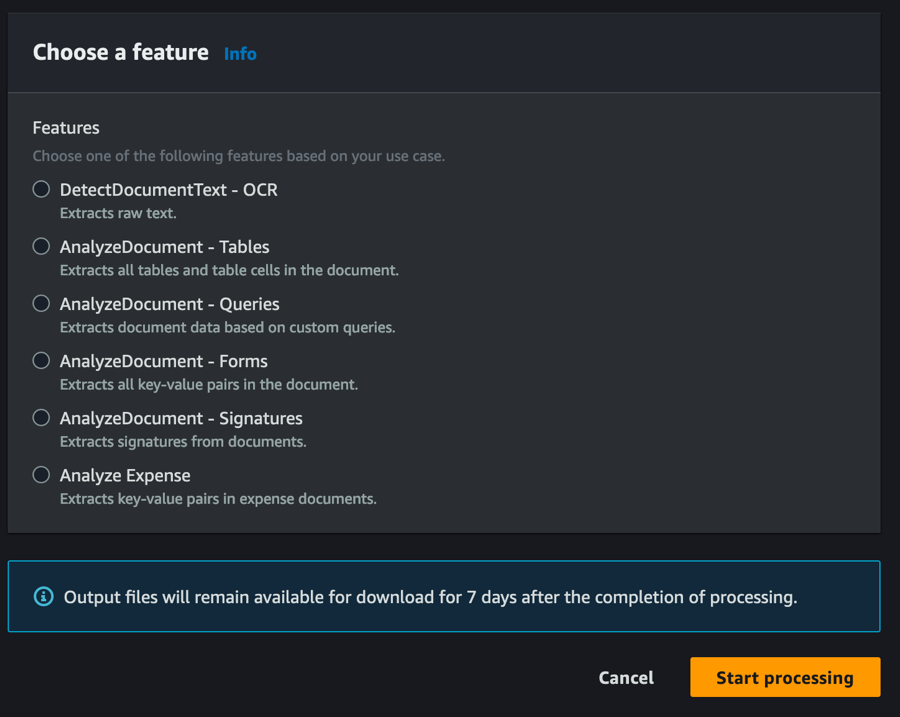Choose the Analyze Expense radio button

click(x=41, y=474)
